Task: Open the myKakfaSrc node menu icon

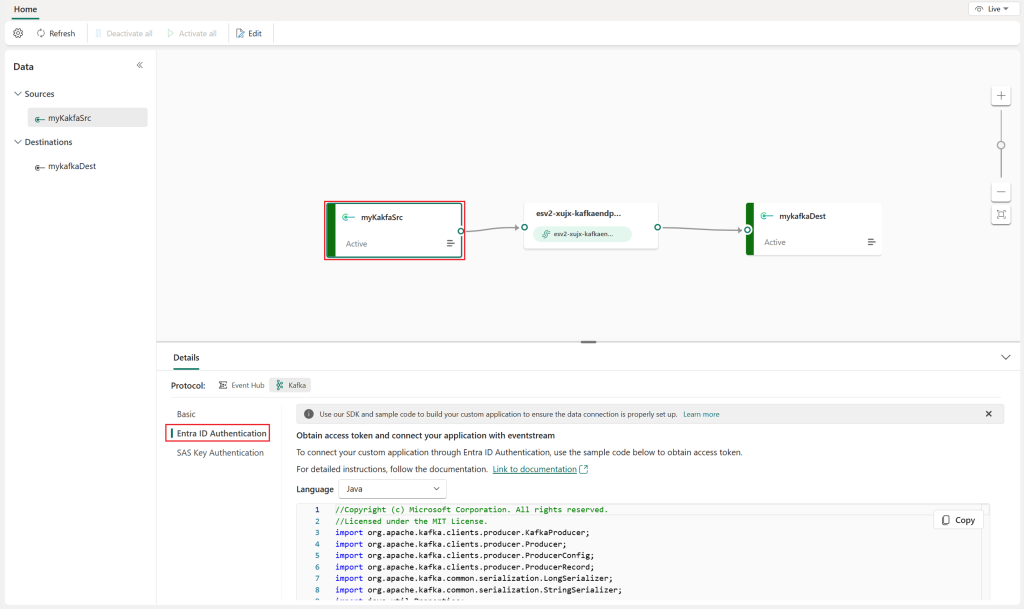Action: tap(450, 243)
